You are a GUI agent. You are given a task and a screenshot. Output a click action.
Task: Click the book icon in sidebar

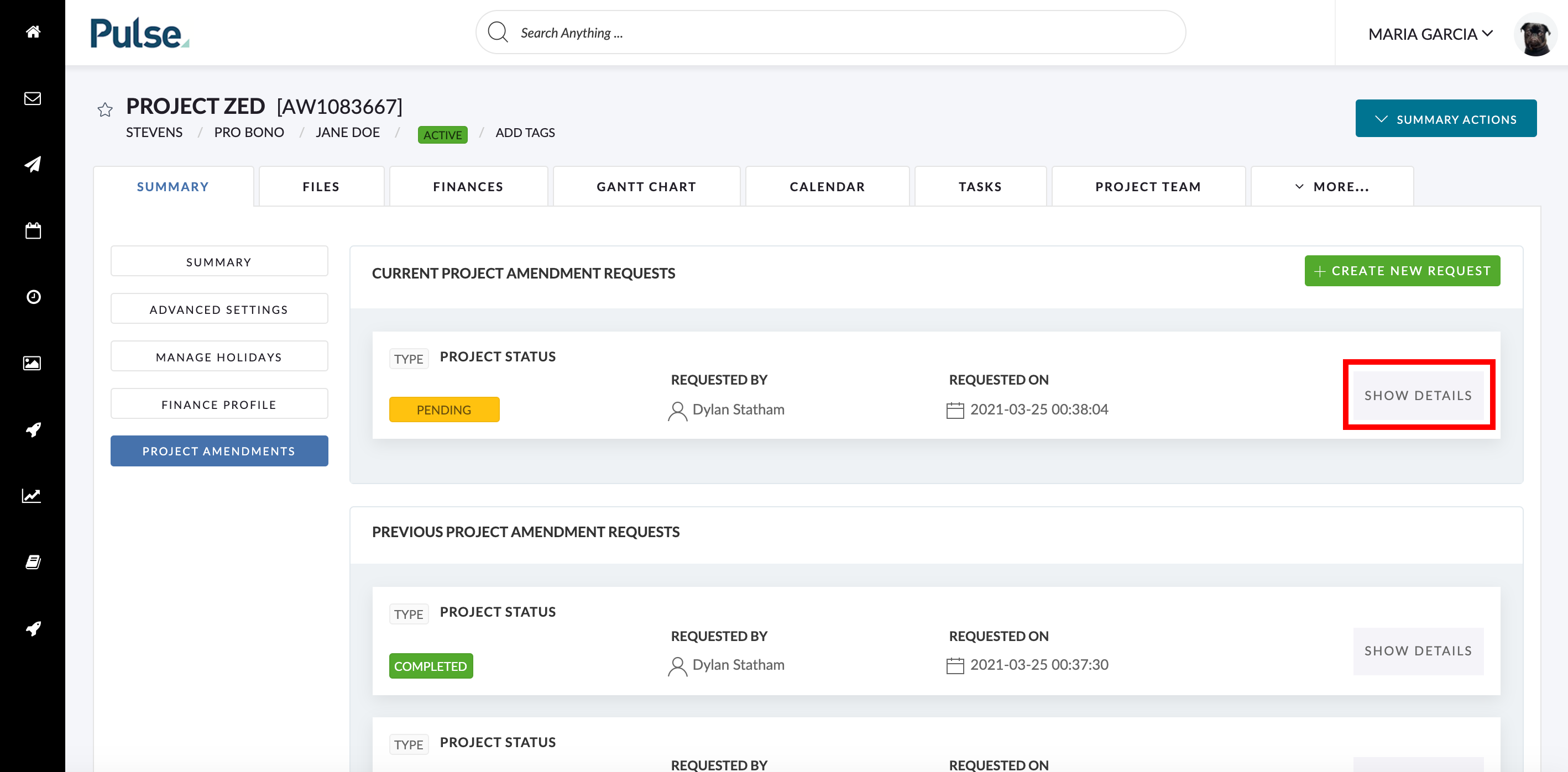pyautogui.click(x=33, y=562)
